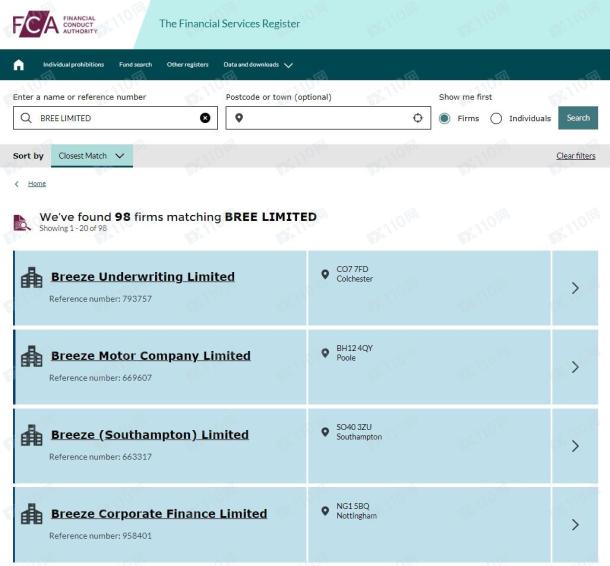The width and height of the screenshot is (610, 566).
Task: Open Breeze Motor Company Limited firm link
Action: click(151, 356)
